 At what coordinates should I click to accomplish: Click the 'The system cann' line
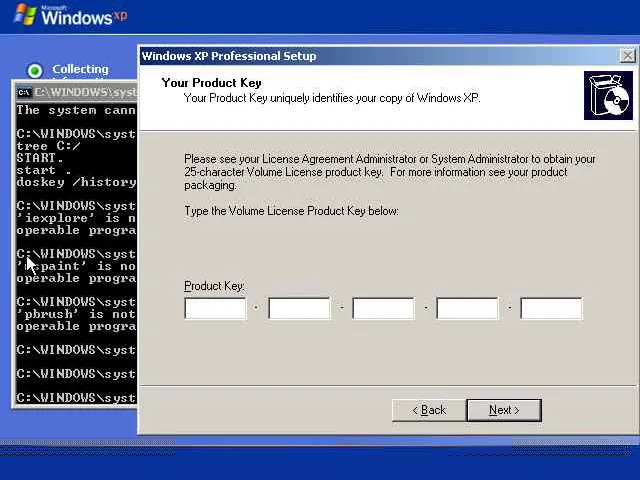click(76, 110)
